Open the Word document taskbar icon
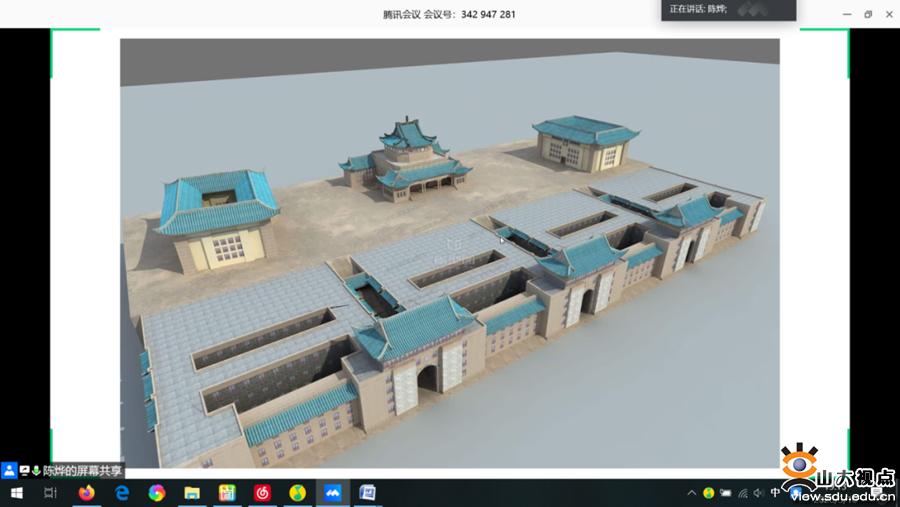The width and height of the screenshot is (900, 507). click(367, 493)
